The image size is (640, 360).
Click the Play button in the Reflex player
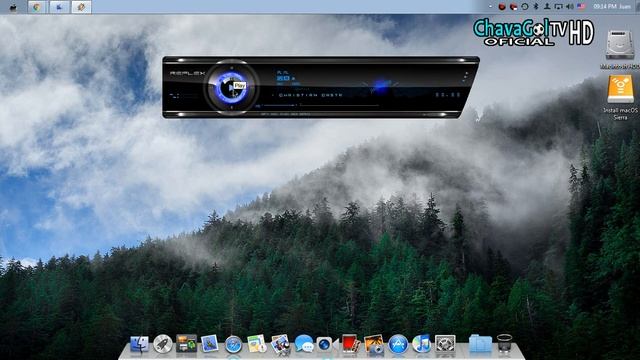tap(231, 87)
